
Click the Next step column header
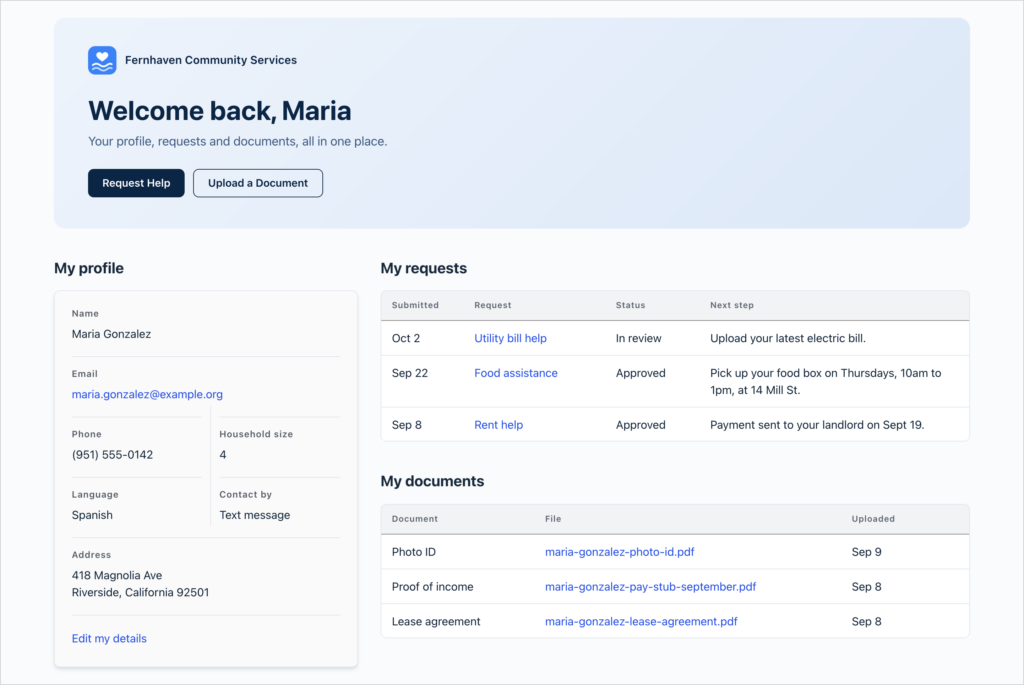pos(731,305)
